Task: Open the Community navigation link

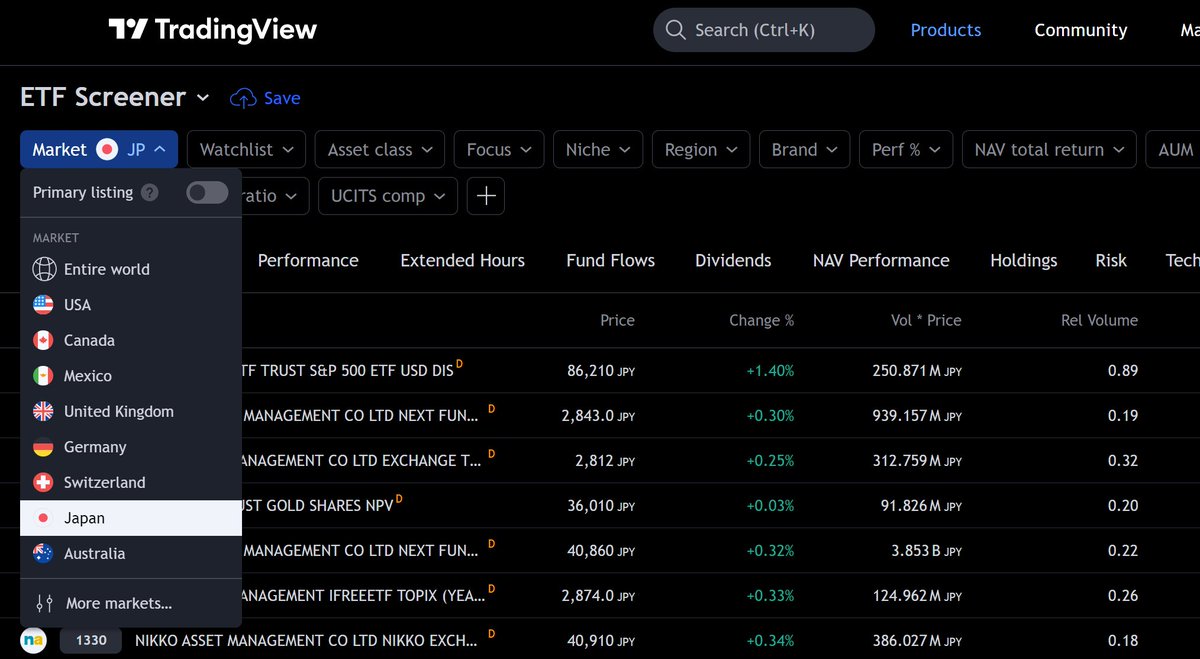Action: point(1080,30)
